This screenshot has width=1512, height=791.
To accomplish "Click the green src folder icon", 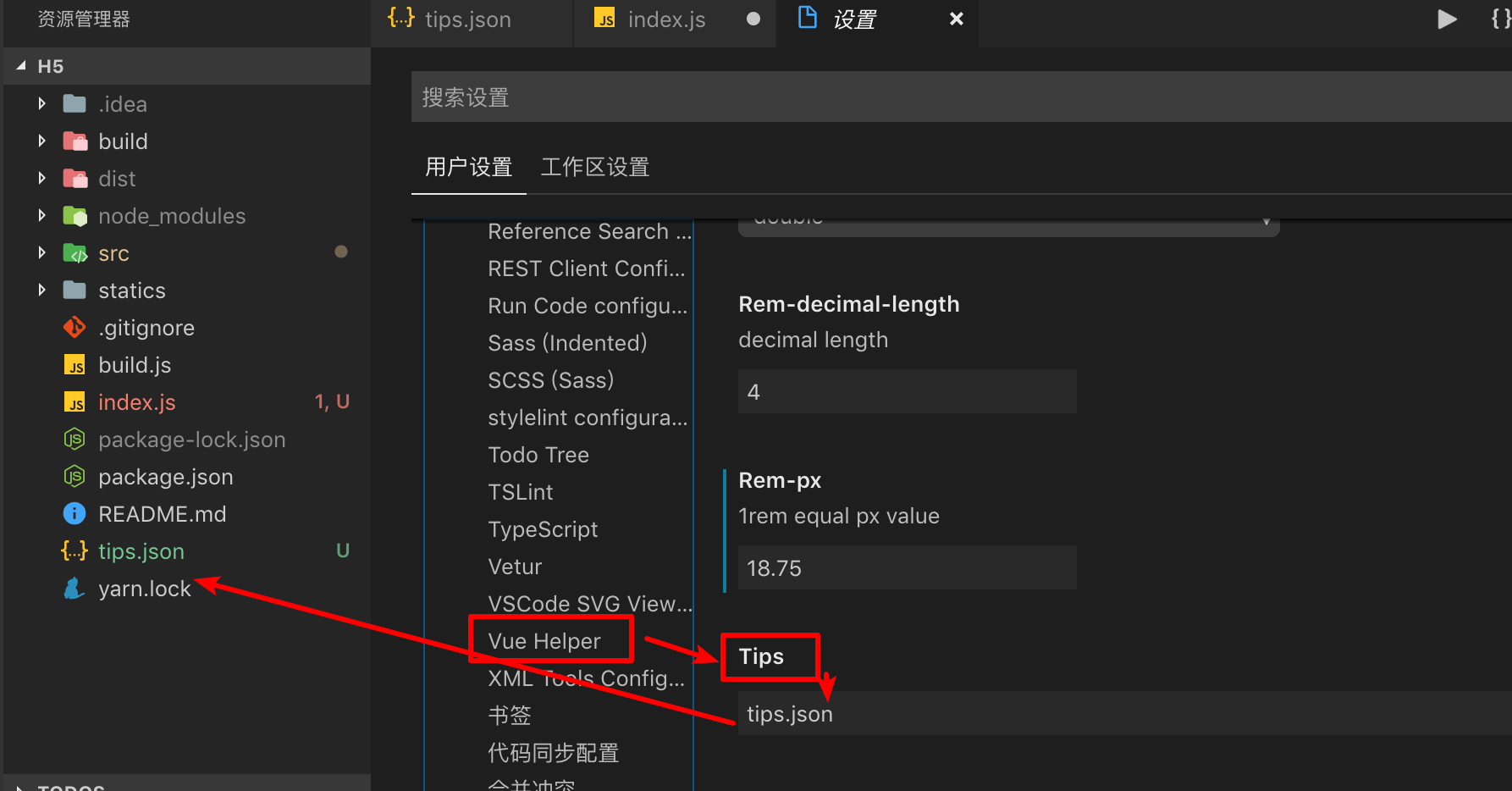I will pos(74,252).
